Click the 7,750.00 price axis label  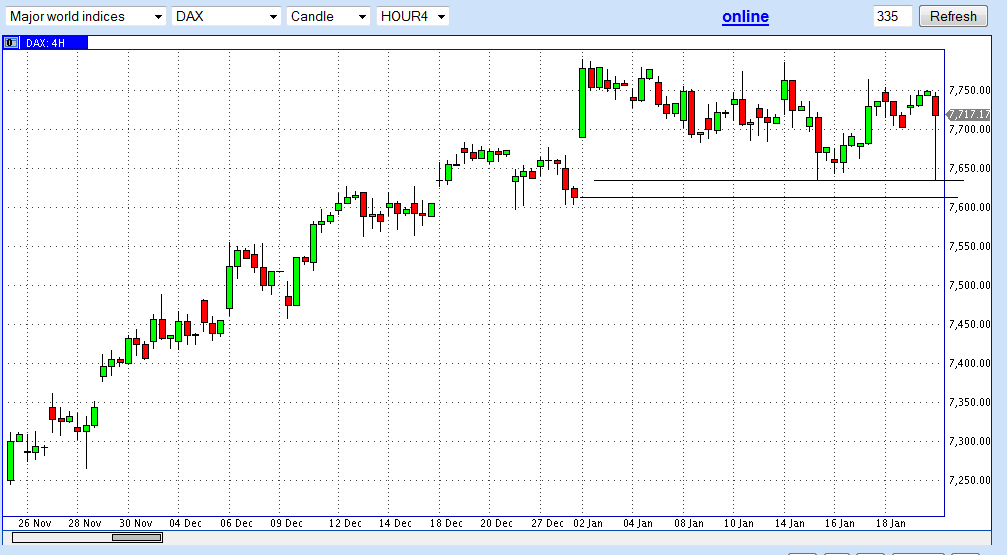[969, 91]
